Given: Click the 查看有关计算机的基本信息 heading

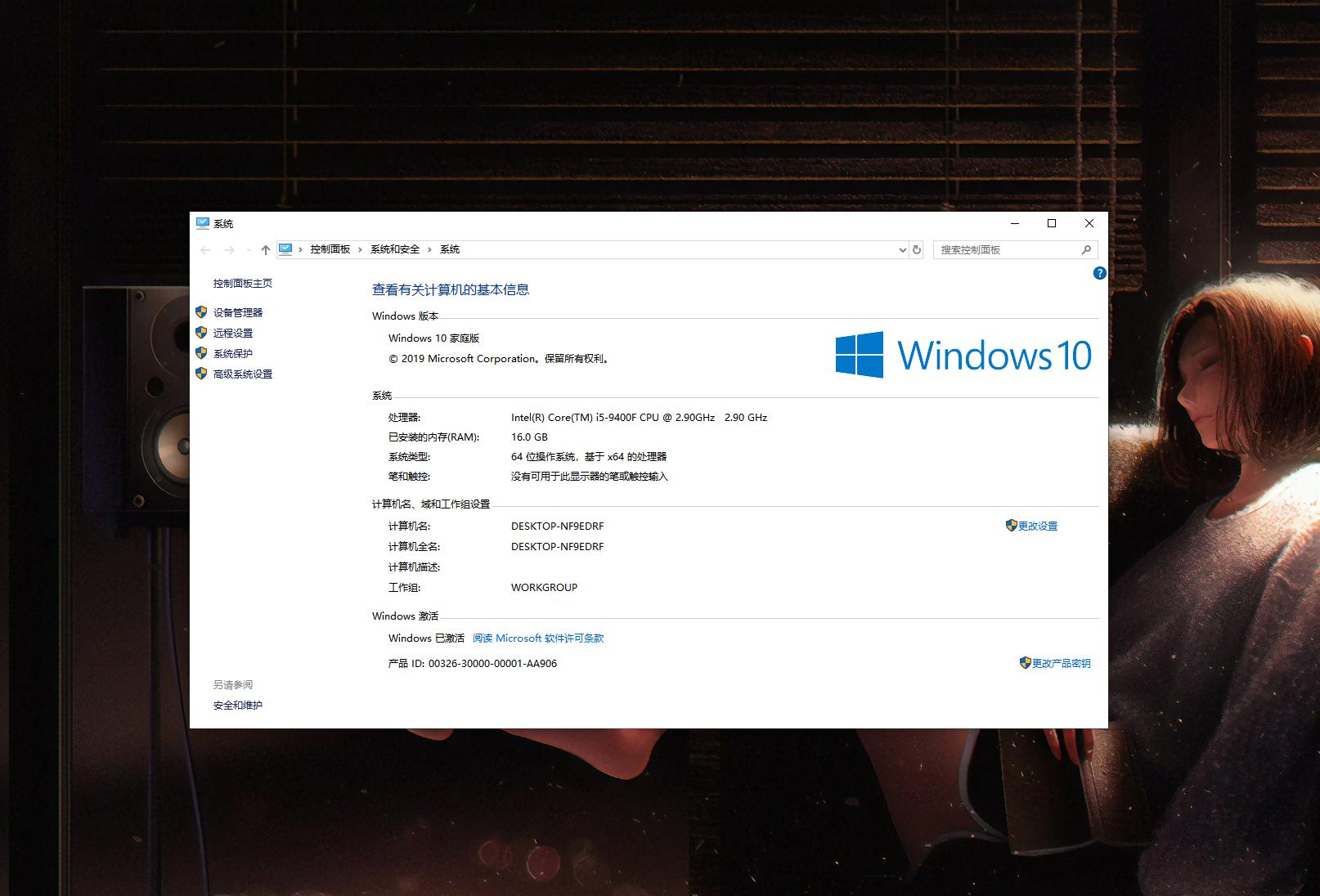Looking at the screenshot, I should [x=451, y=290].
